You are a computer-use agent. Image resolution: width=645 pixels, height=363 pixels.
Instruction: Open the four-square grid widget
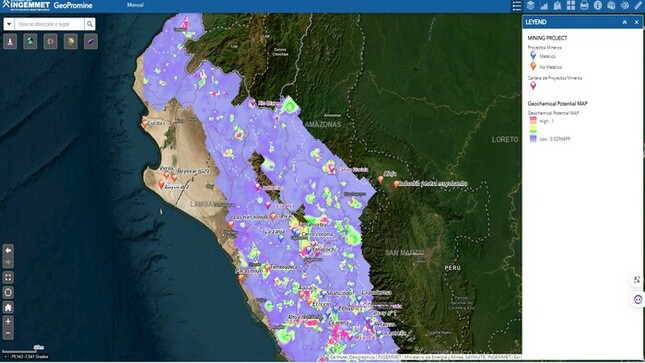(571, 5)
